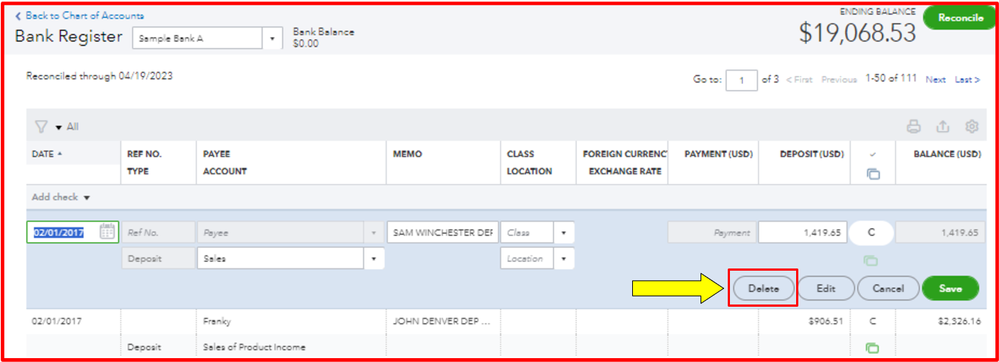Screen dimensions: 999x362
Task: Click the attachment icon in the edit row
Action: (871, 260)
